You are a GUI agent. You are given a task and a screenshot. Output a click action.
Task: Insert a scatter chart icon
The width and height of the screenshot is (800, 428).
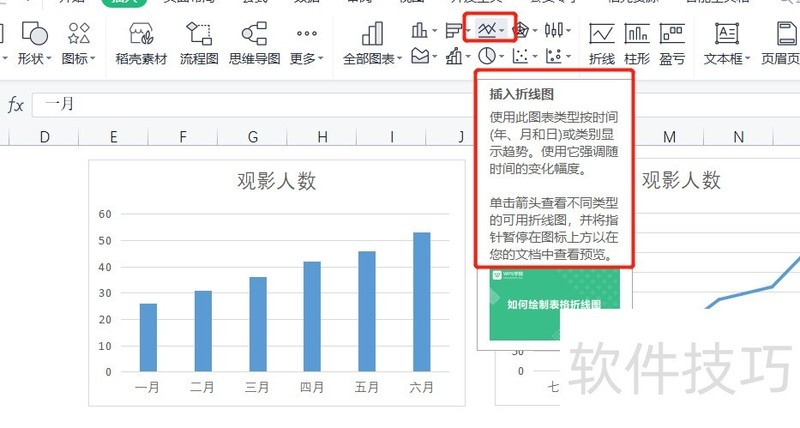520,56
